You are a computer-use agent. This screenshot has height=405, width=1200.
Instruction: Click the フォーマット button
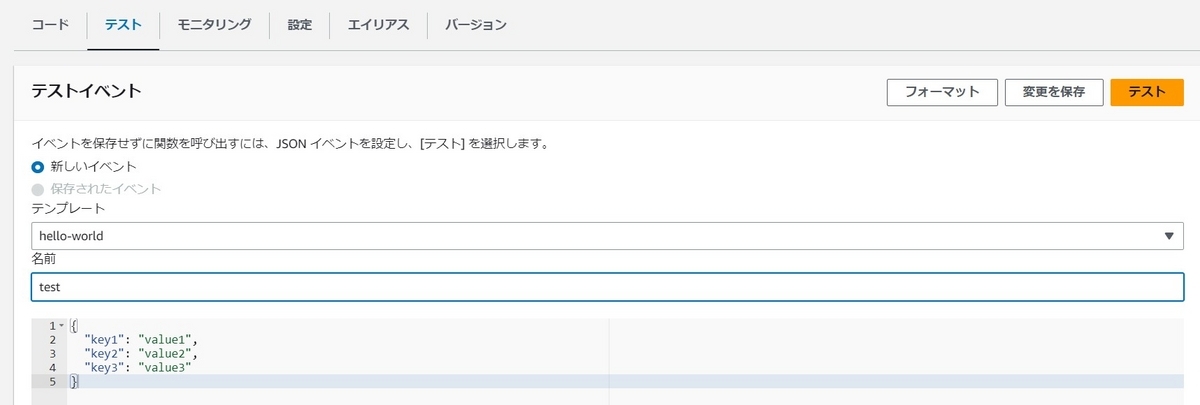(x=942, y=92)
